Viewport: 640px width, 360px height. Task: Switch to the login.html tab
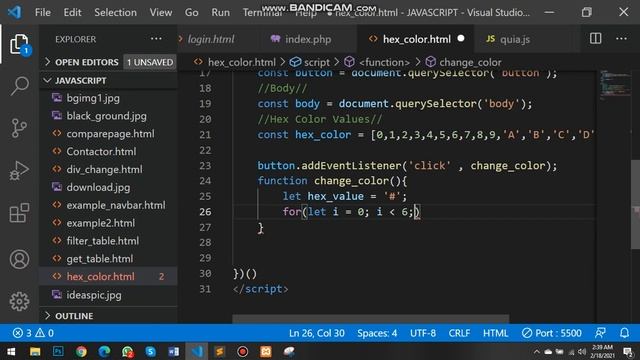tap(211, 39)
